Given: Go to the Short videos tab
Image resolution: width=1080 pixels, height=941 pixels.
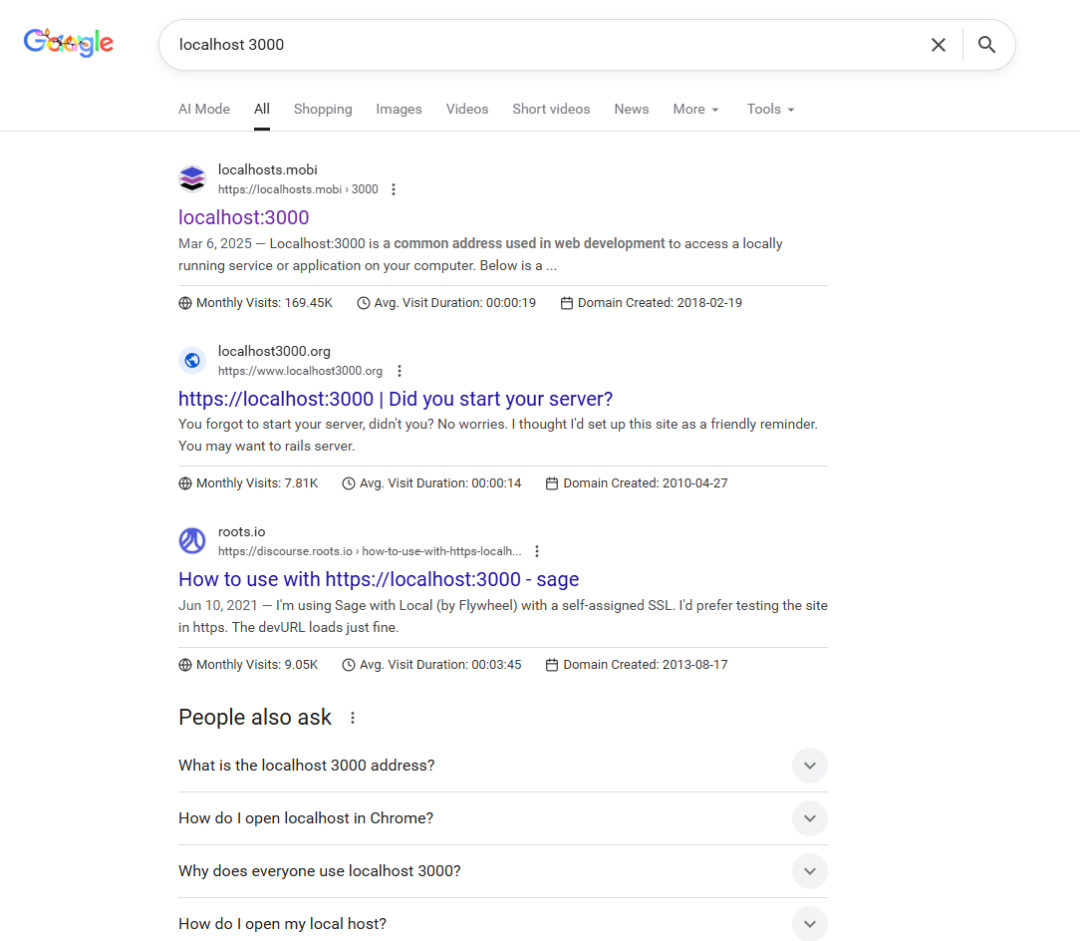Looking at the screenshot, I should click(551, 109).
